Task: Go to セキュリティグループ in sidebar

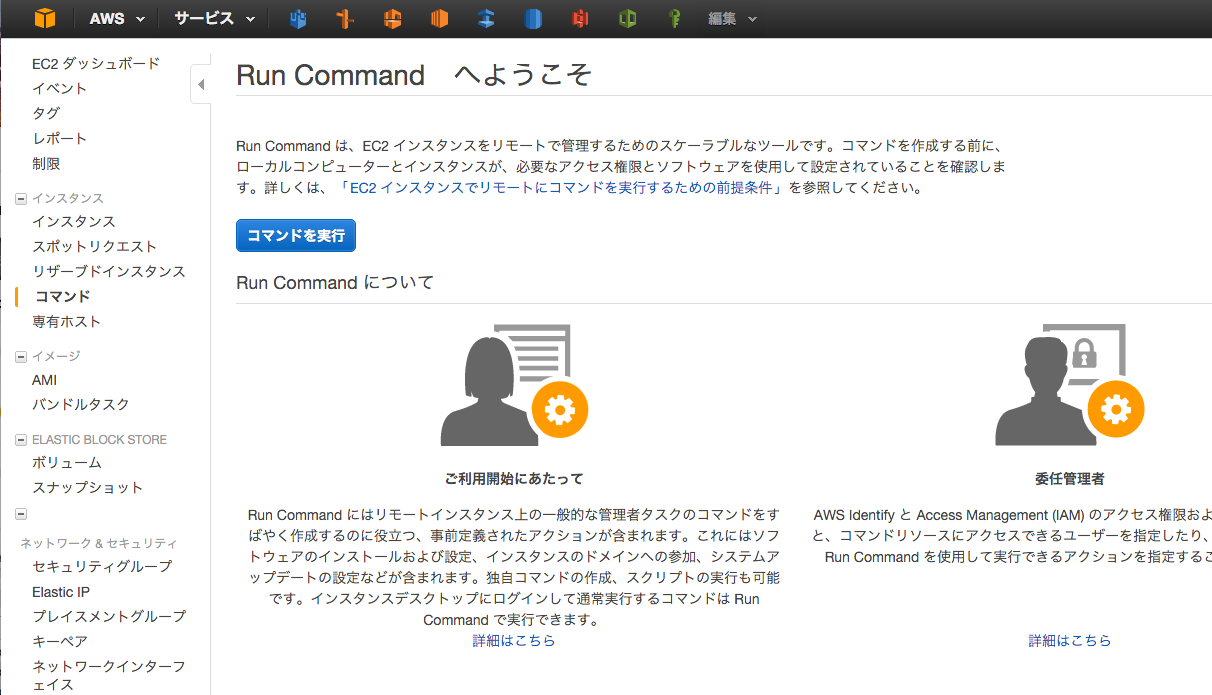Action: point(102,566)
